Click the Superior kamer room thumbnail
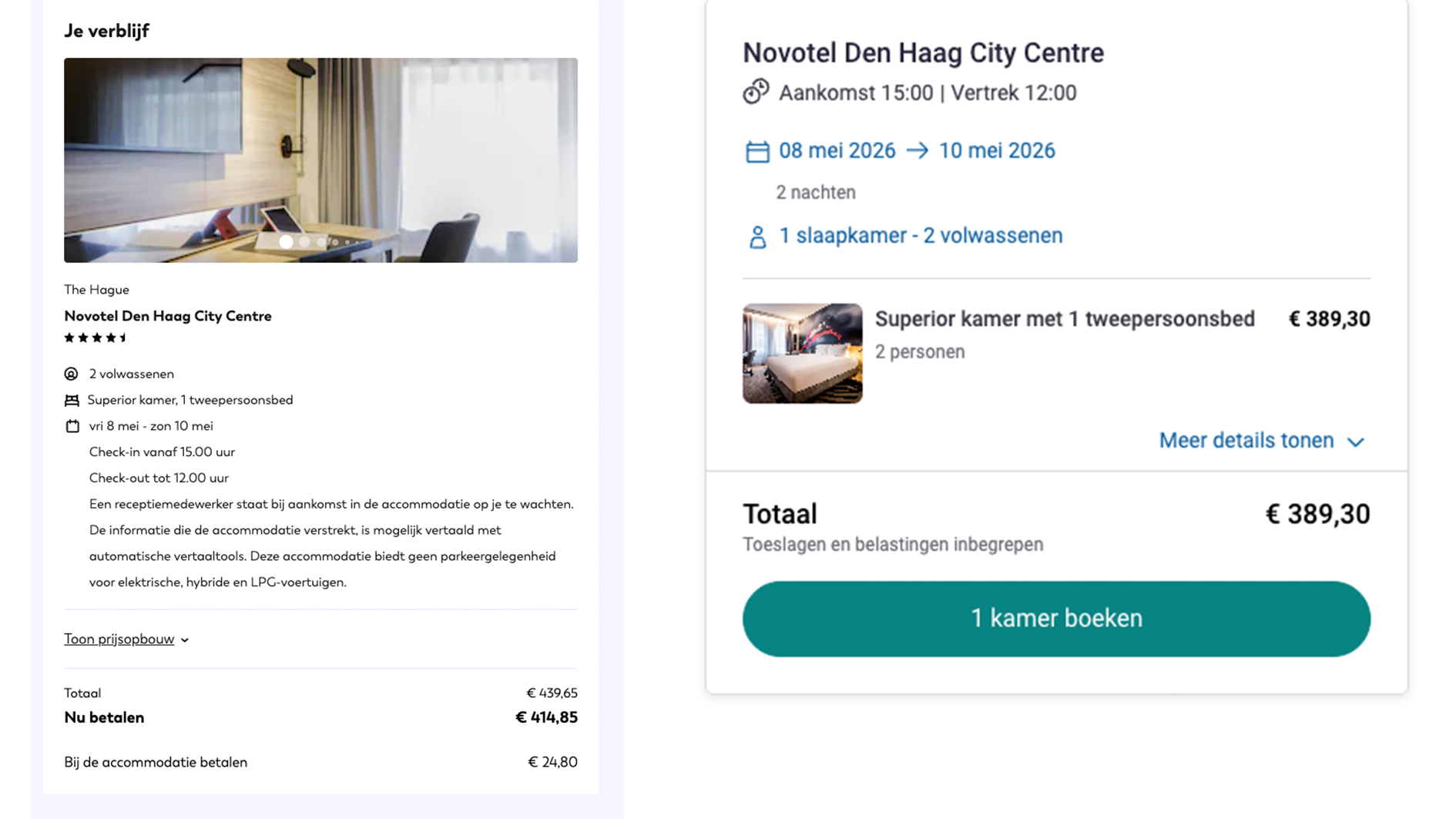This screenshot has height=819, width=1456. point(801,353)
